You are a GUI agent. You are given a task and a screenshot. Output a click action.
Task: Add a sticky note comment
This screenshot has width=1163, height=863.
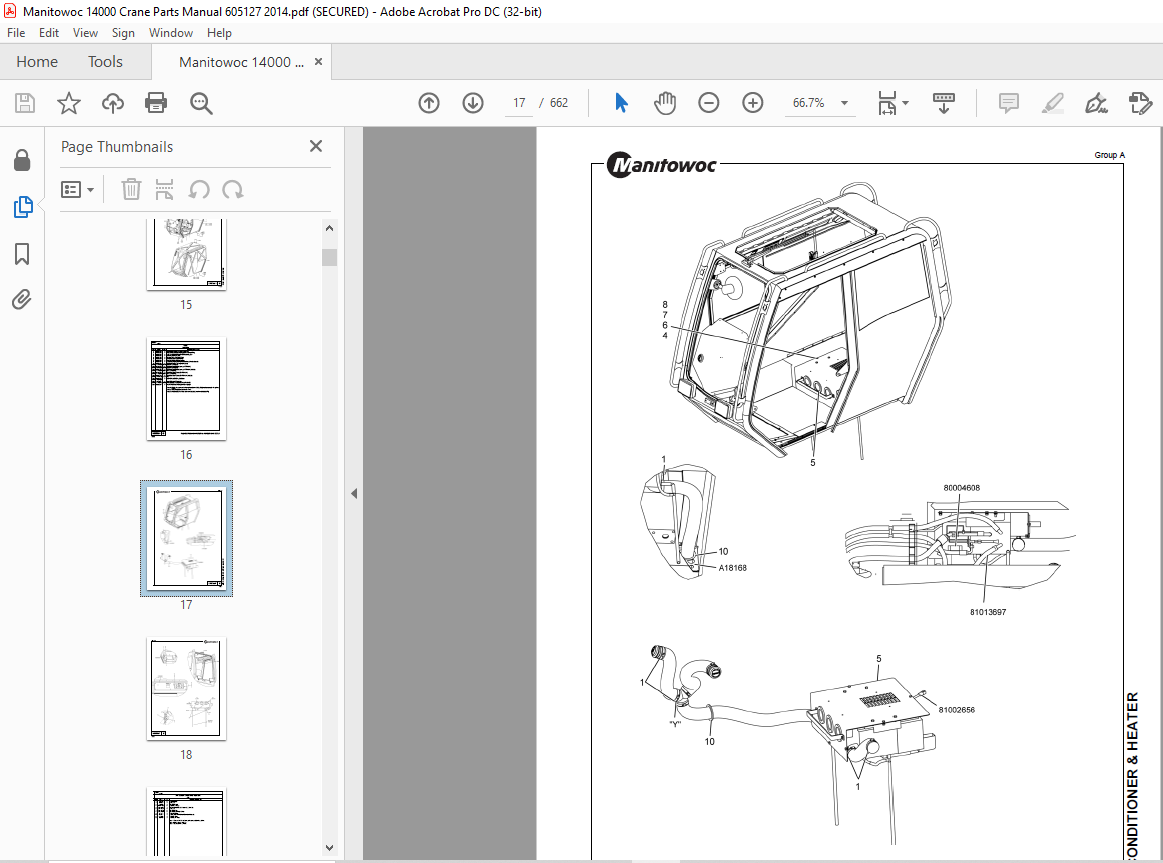click(x=1008, y=103)
